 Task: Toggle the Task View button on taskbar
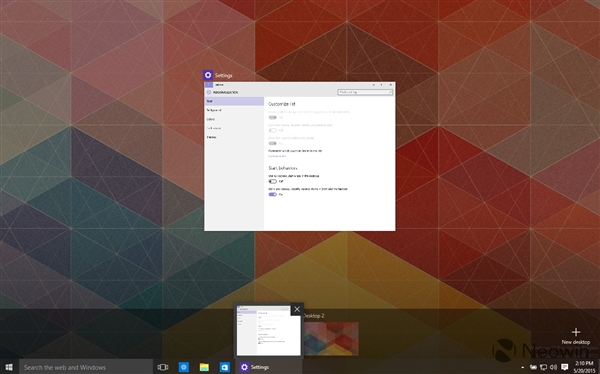(x=163, y=367)
